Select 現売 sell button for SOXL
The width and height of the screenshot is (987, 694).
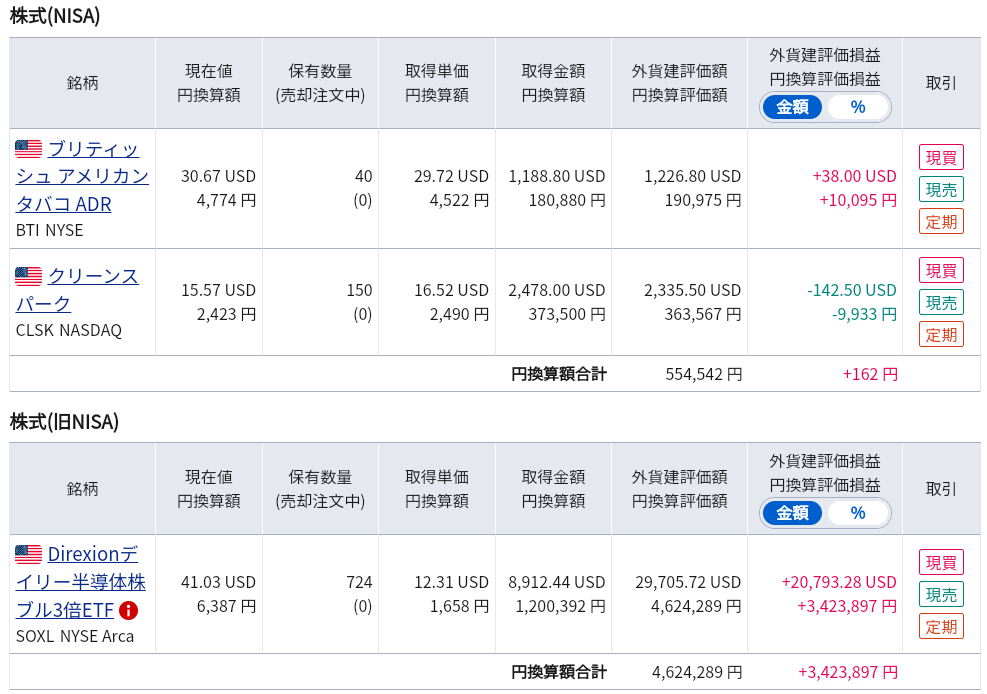(941, 595)
